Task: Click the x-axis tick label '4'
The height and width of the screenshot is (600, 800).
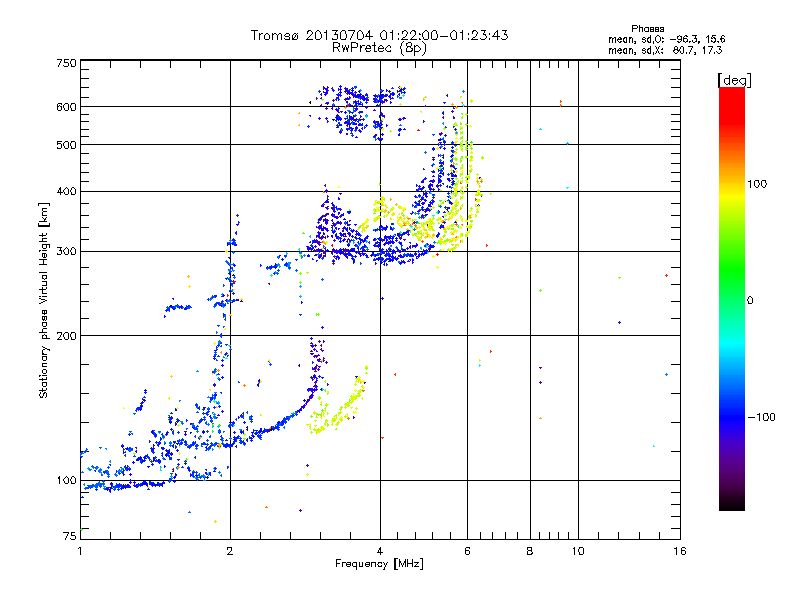Action: coord(380,551)
